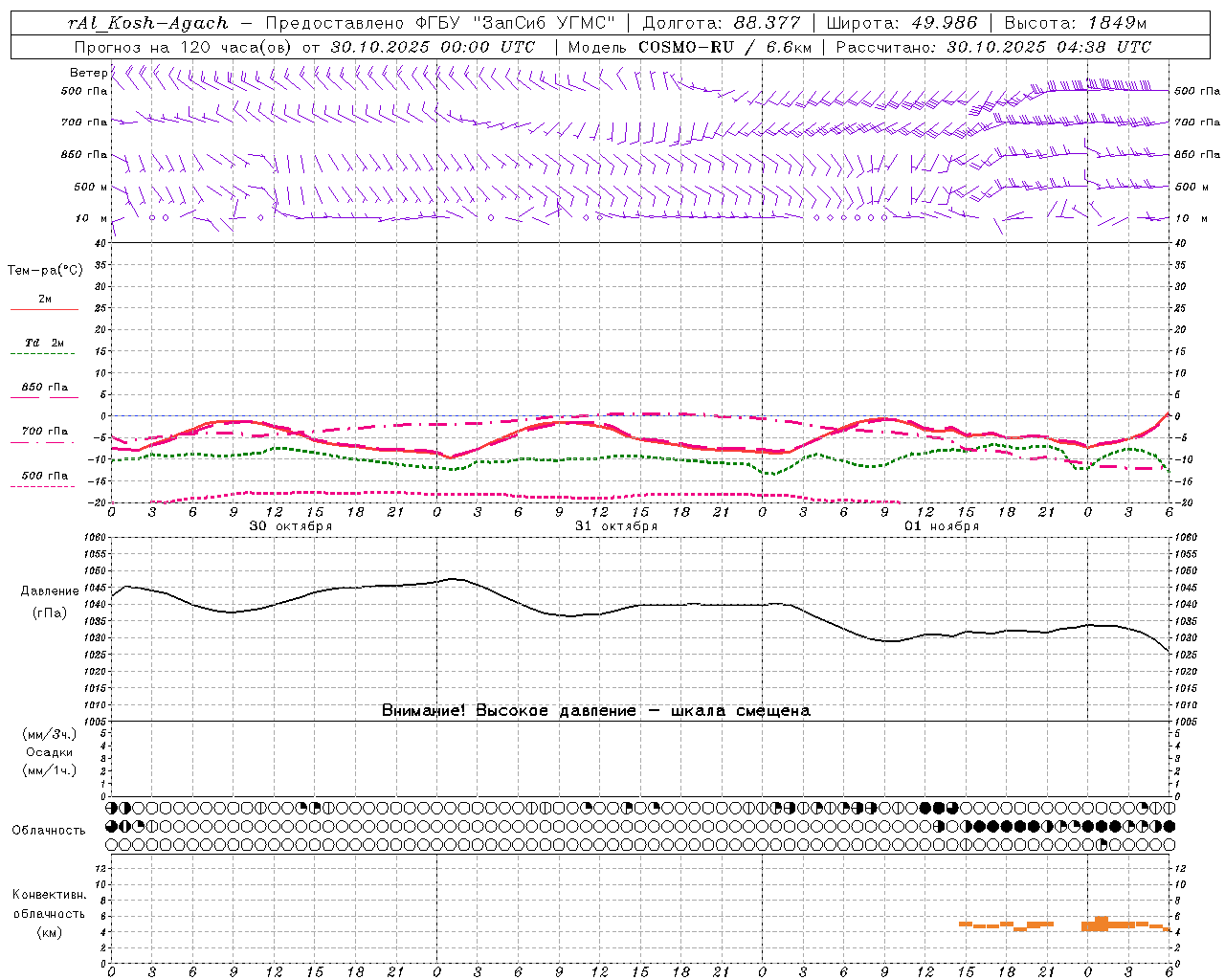
Task: Click the 31 октября date label
Action: 616,526
